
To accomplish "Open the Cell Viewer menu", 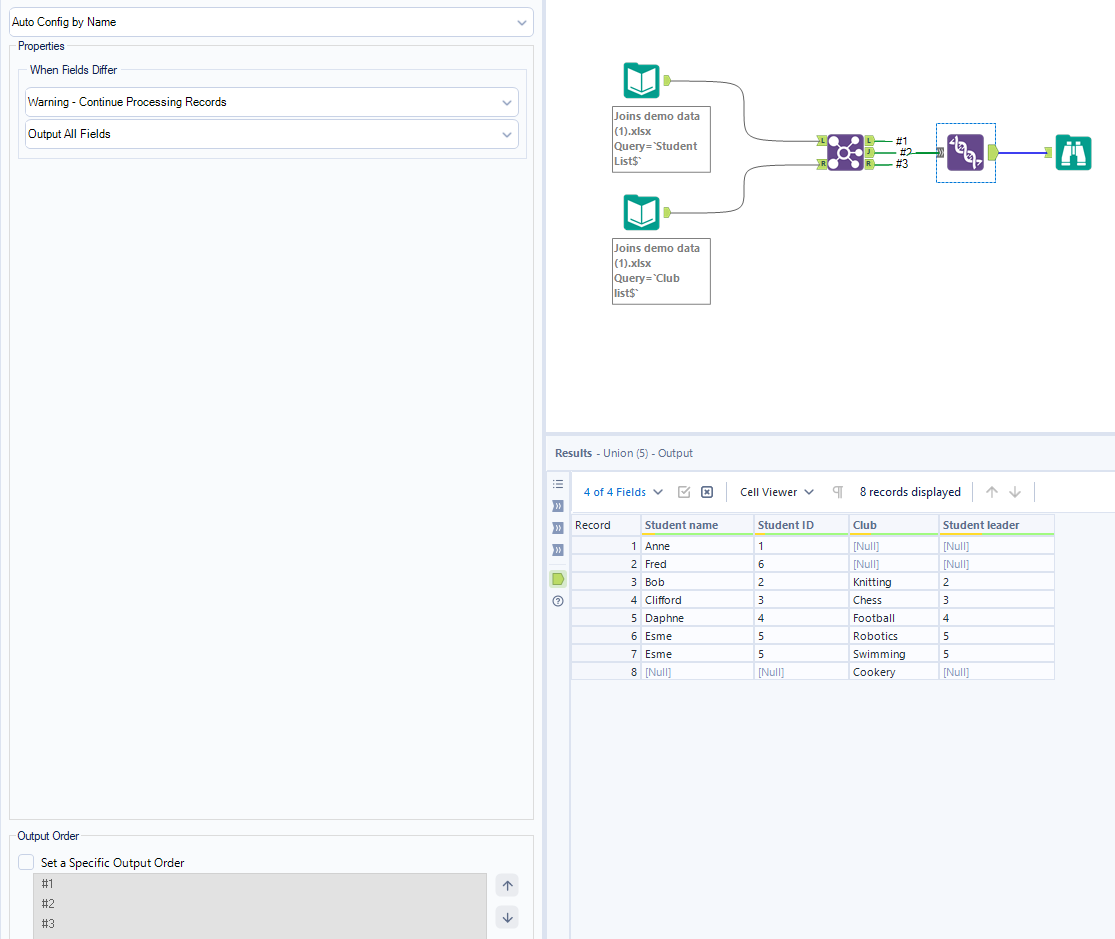I will [776, 492].
